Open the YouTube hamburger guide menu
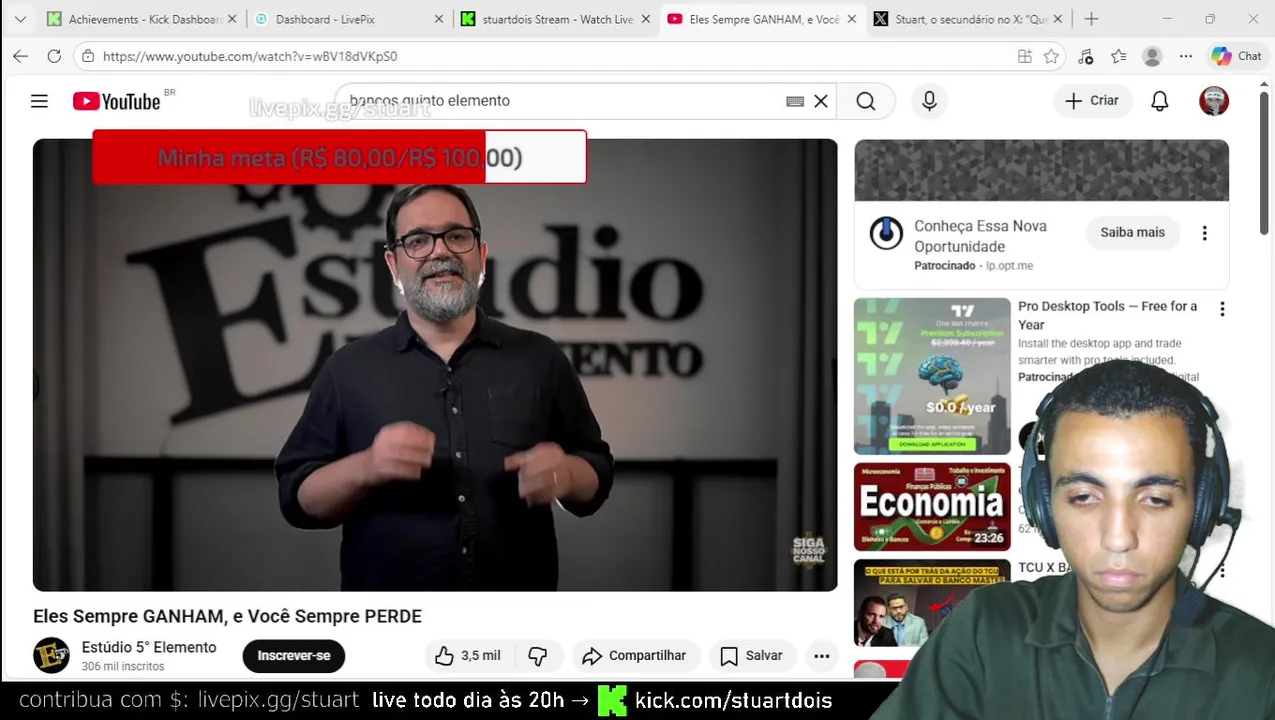1275x720 pixels. pyautogui.click(x=39, y=101)
